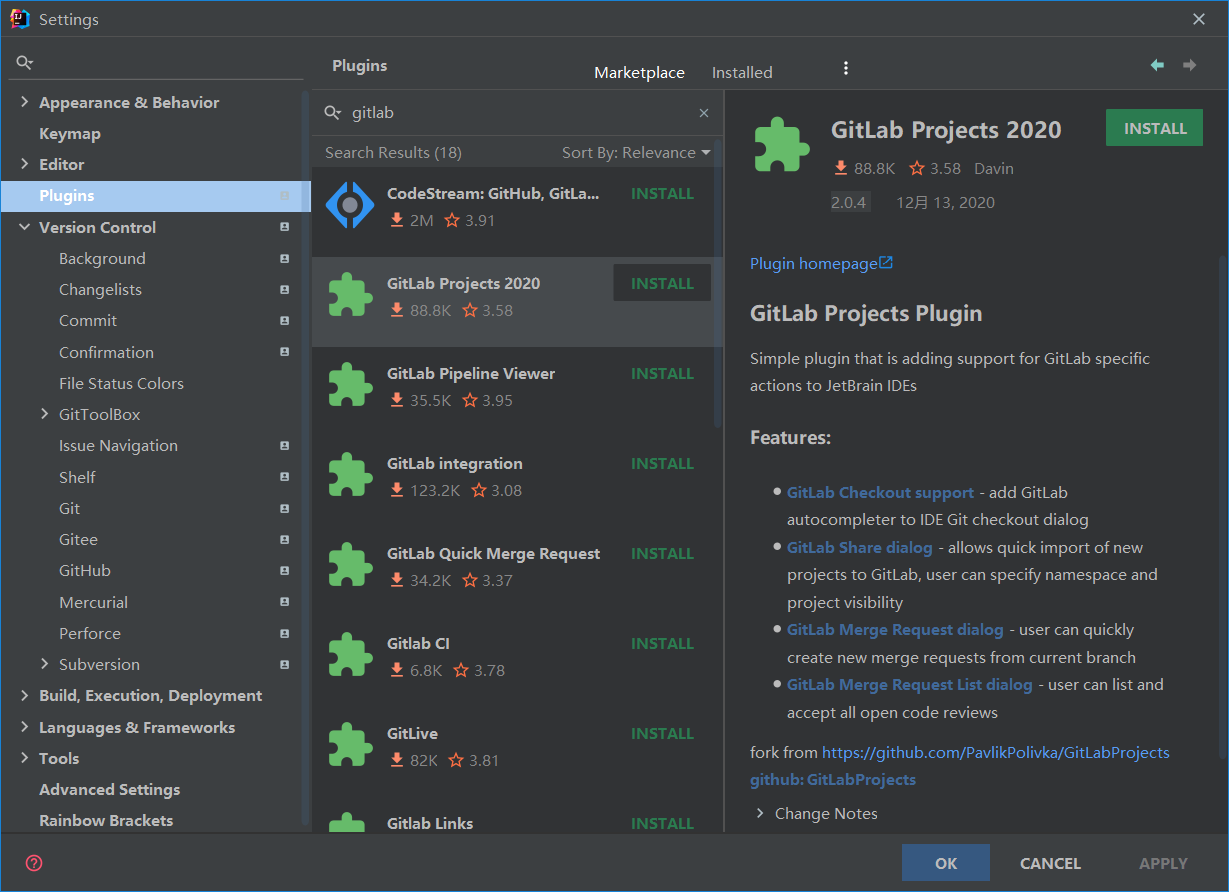
Task: Open the three-dot plugin options menu
Action: click(846, 68)
